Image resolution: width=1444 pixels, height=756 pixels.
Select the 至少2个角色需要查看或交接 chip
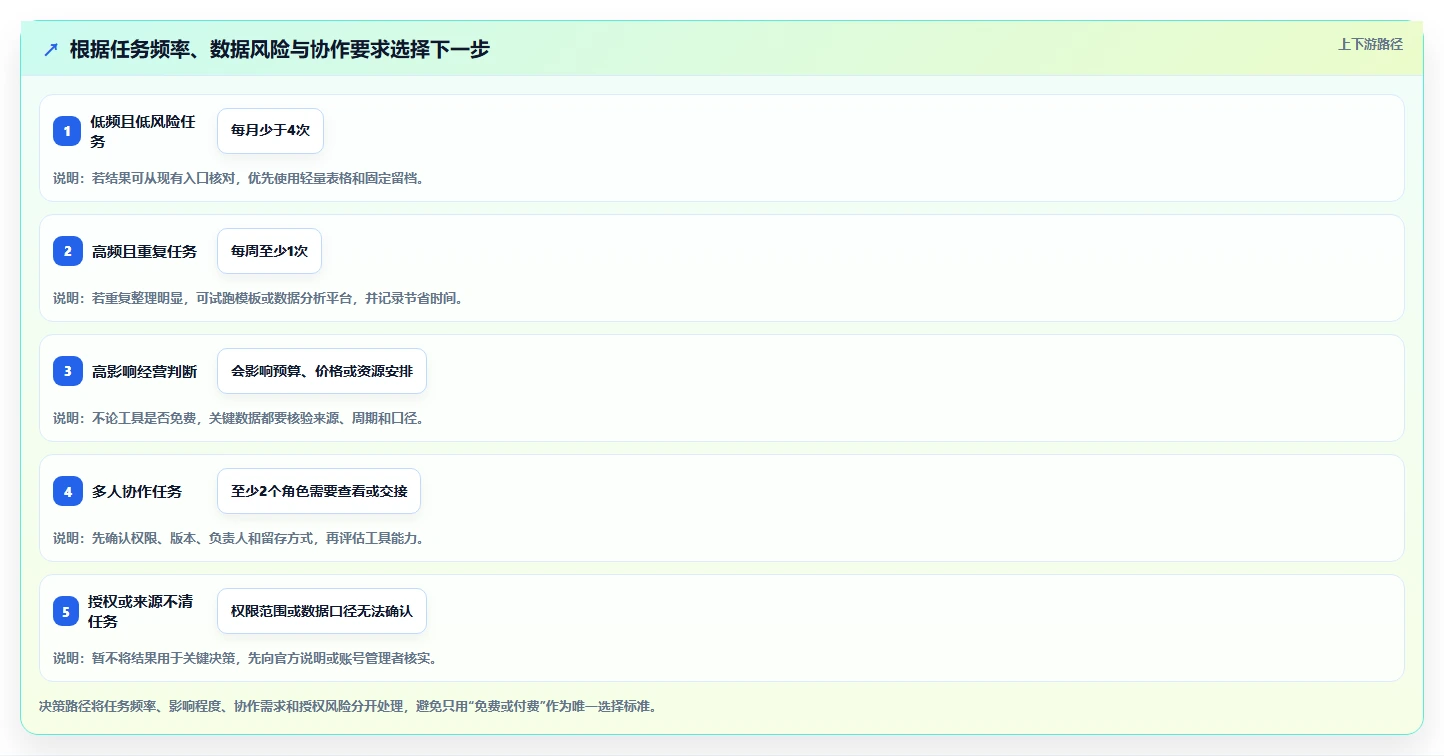[x=319, y=491]
